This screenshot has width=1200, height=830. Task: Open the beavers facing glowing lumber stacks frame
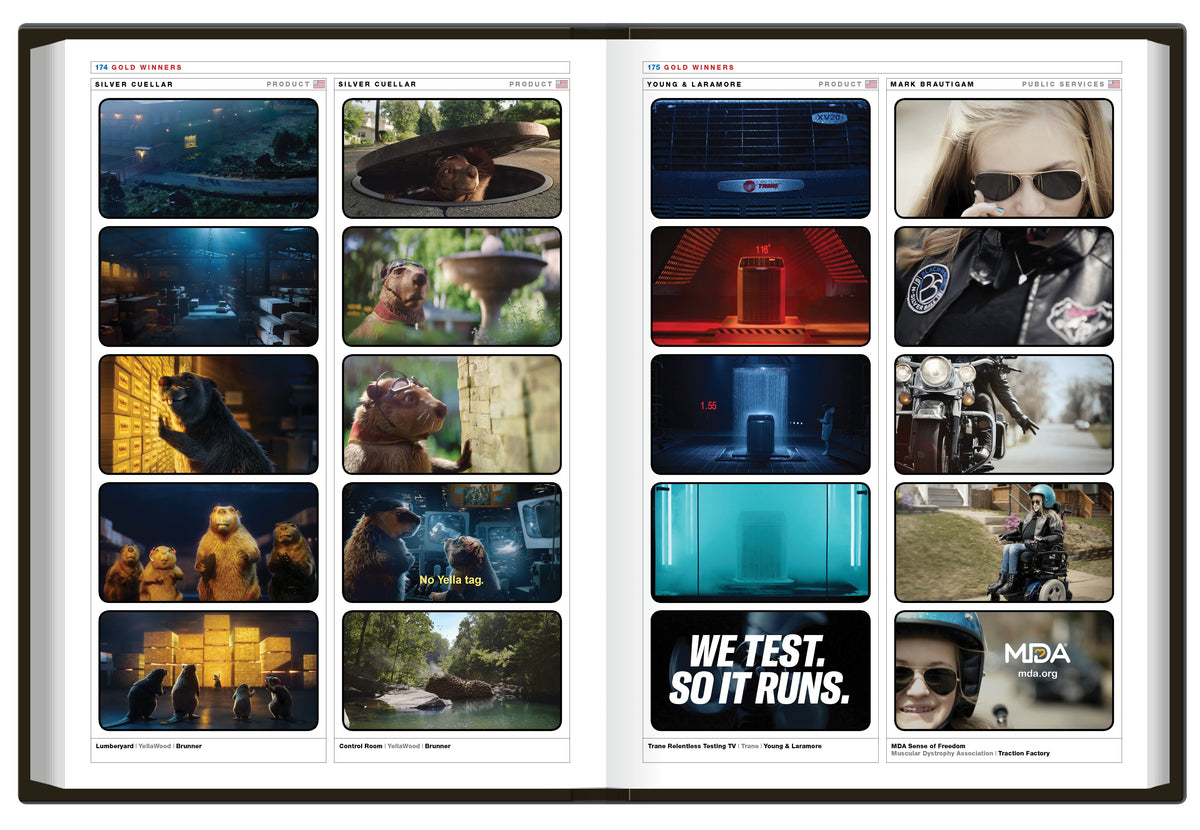(x=208, y=670)
